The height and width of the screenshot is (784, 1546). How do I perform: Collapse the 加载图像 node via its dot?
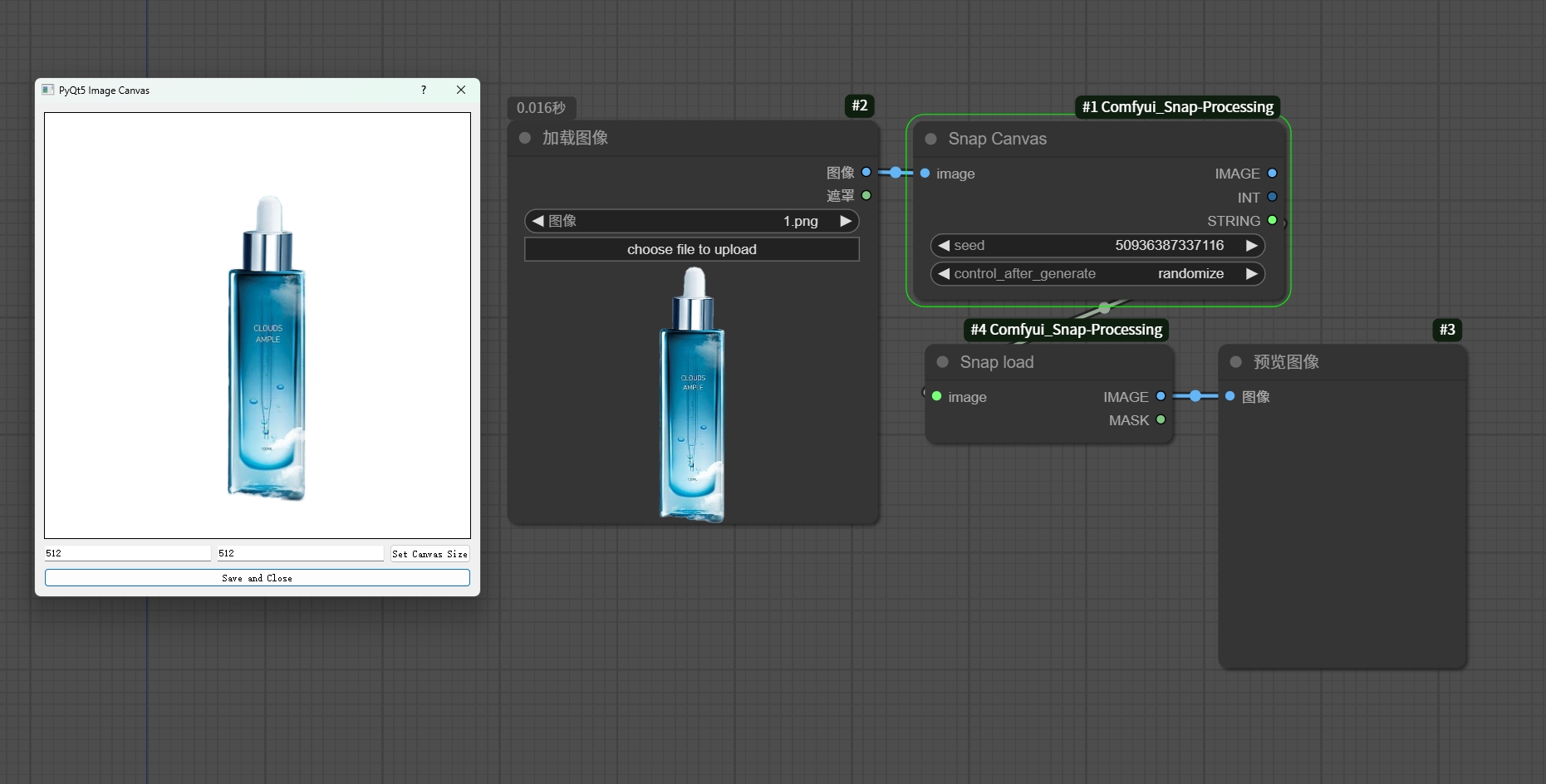point(525,138)
